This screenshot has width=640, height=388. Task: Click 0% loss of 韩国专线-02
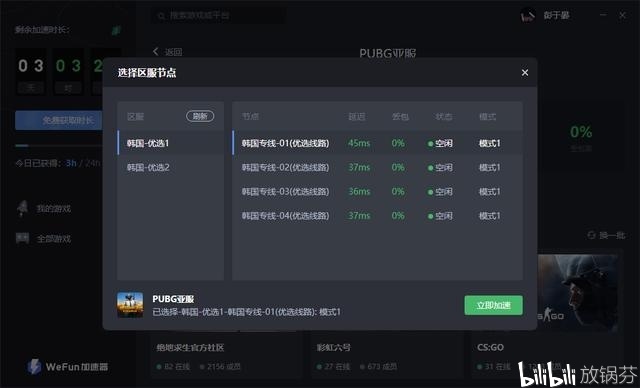pos(398,167)
